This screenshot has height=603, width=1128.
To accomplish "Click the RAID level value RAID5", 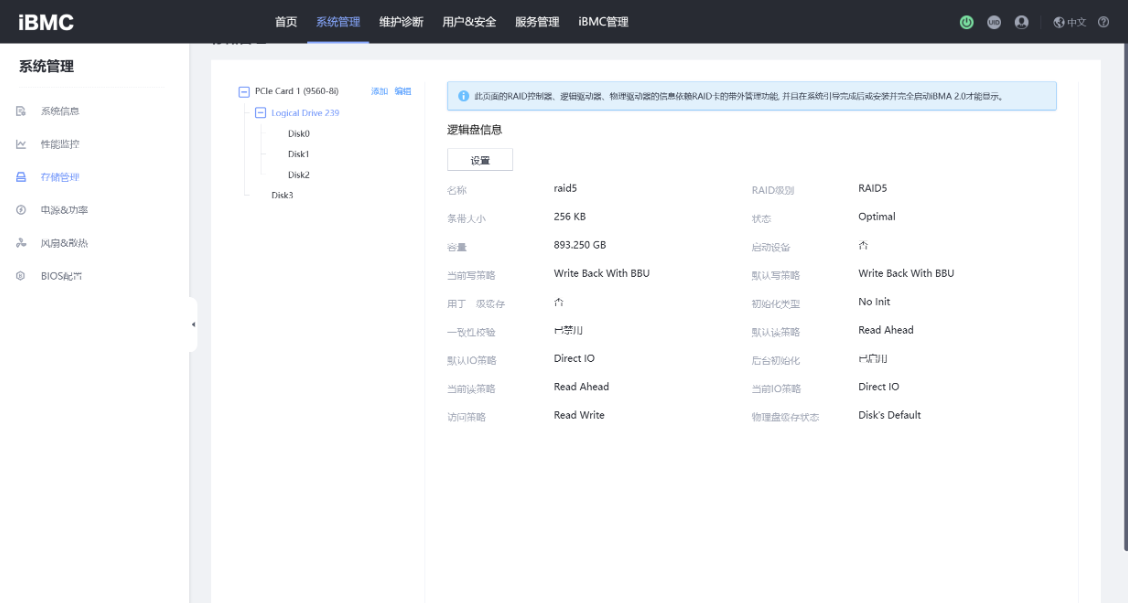I will 873,189.
